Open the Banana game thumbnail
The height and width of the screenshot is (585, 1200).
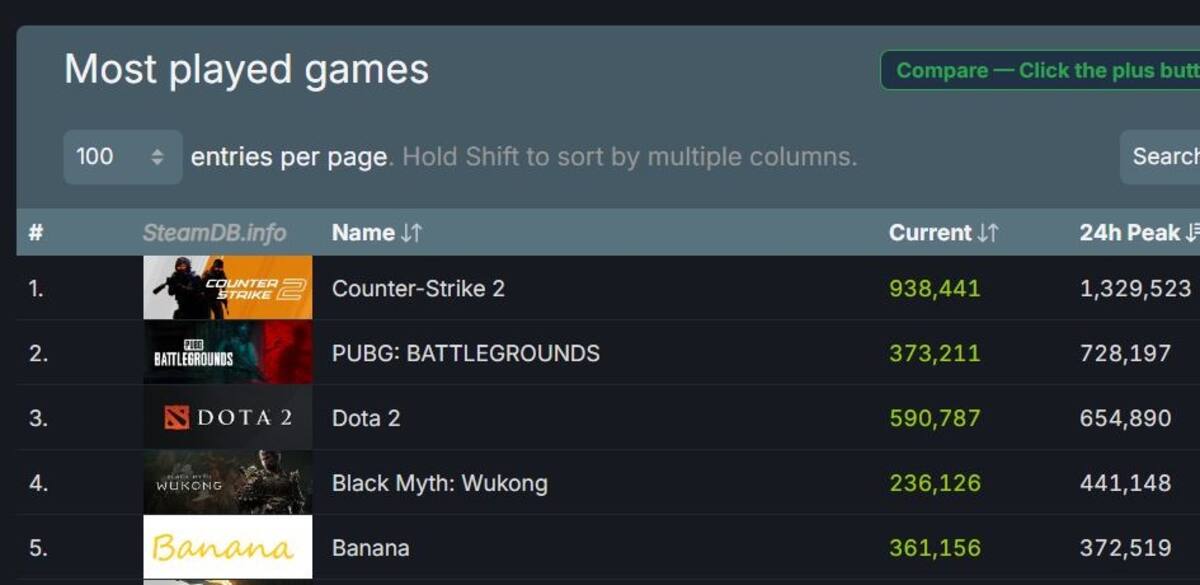[228, 548]
